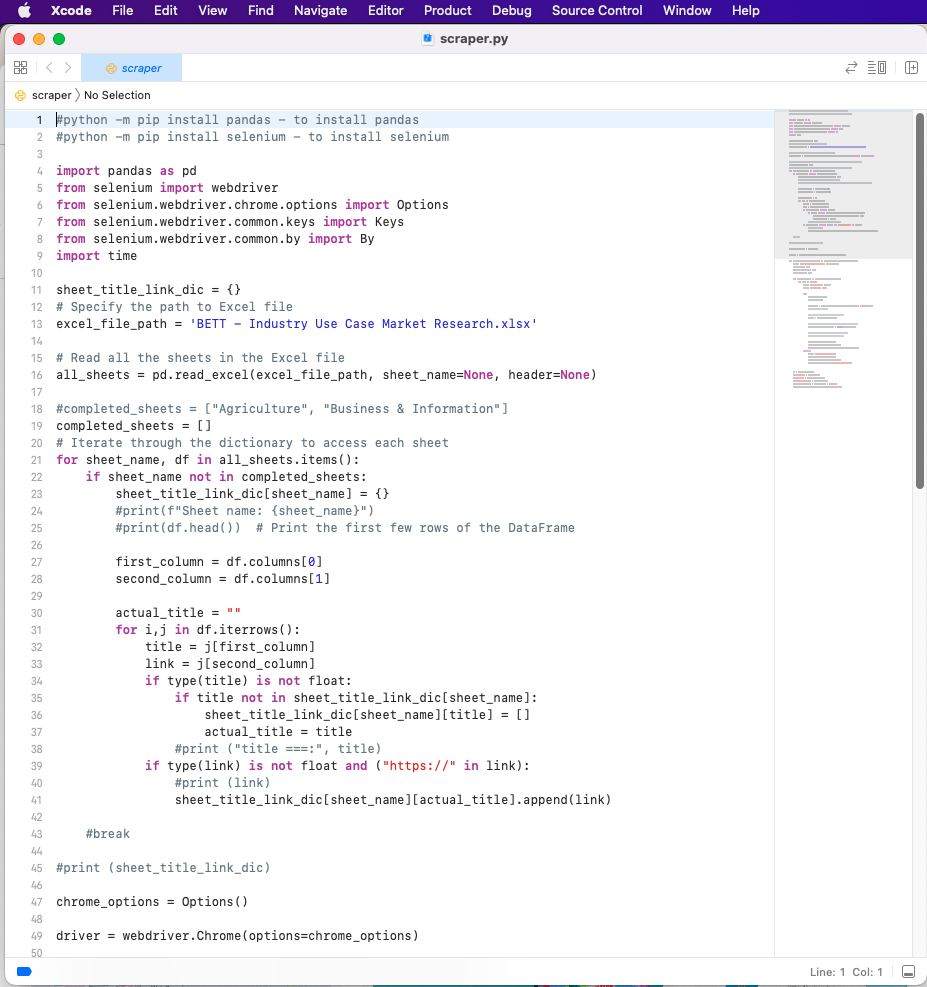Go forward with the right chevron
The image size is (927, 987).
pos(68,67)
